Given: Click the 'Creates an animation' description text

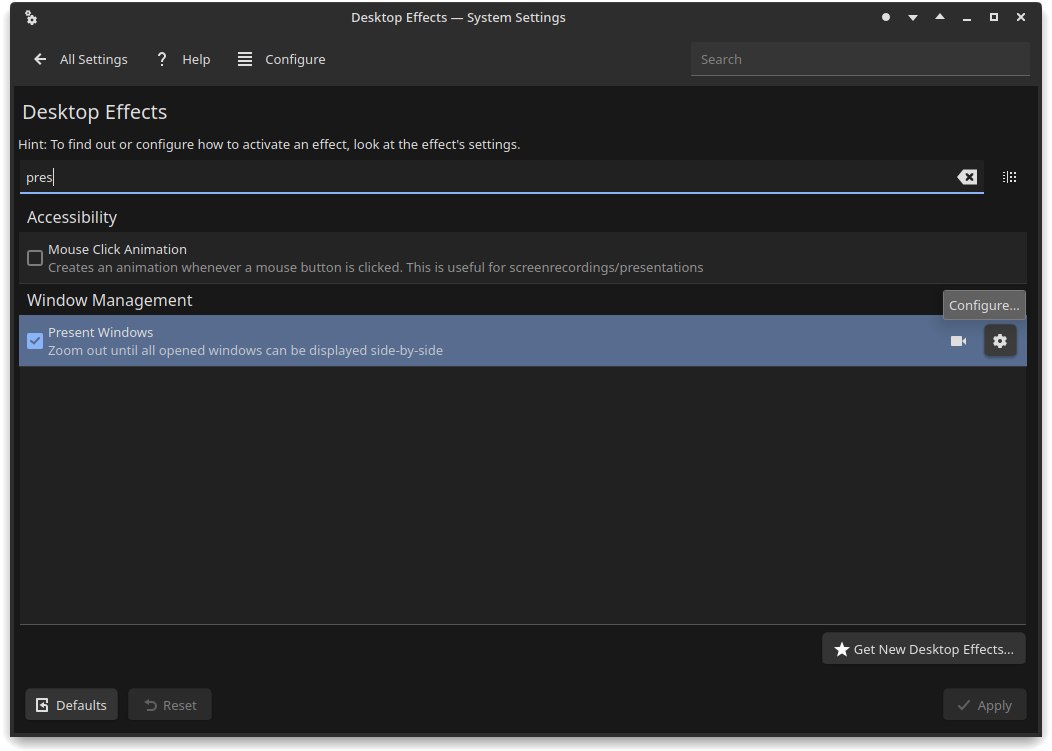Looking at the screenshot, I should pyautogui.click(x=376, y=267).
